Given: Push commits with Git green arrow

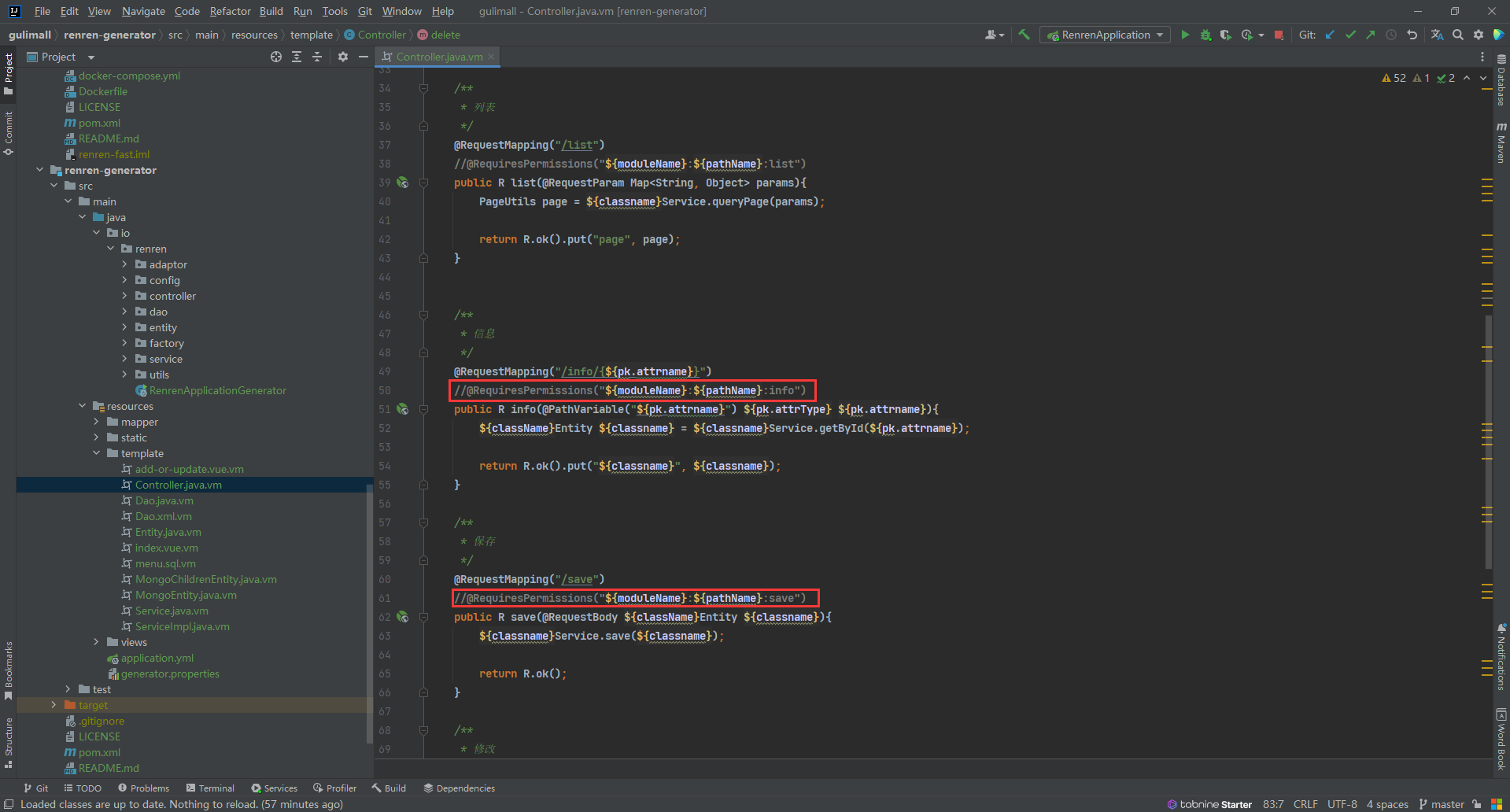Looking at the screenshot, I should click(1371, 35).
